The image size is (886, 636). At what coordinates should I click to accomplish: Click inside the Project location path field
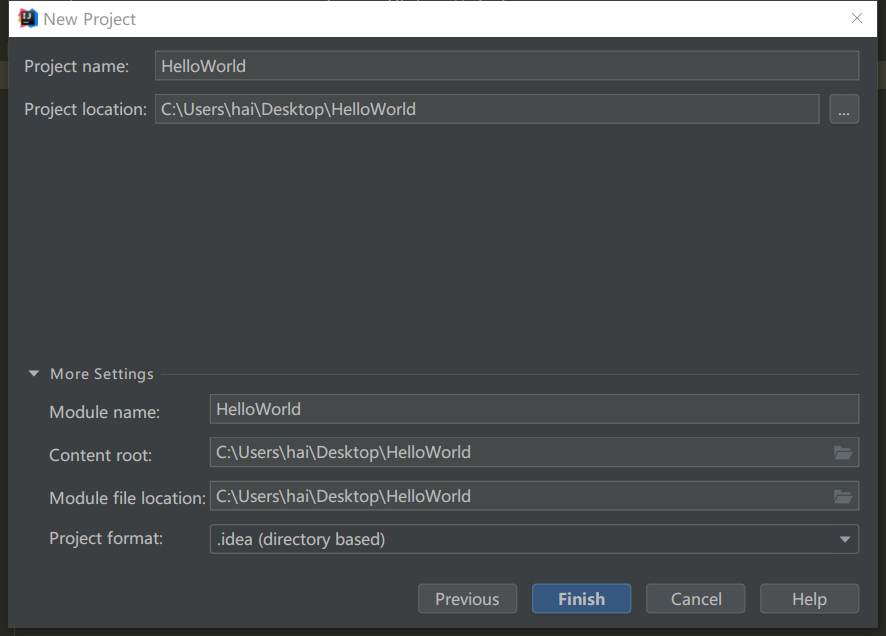tap(486, 110)
